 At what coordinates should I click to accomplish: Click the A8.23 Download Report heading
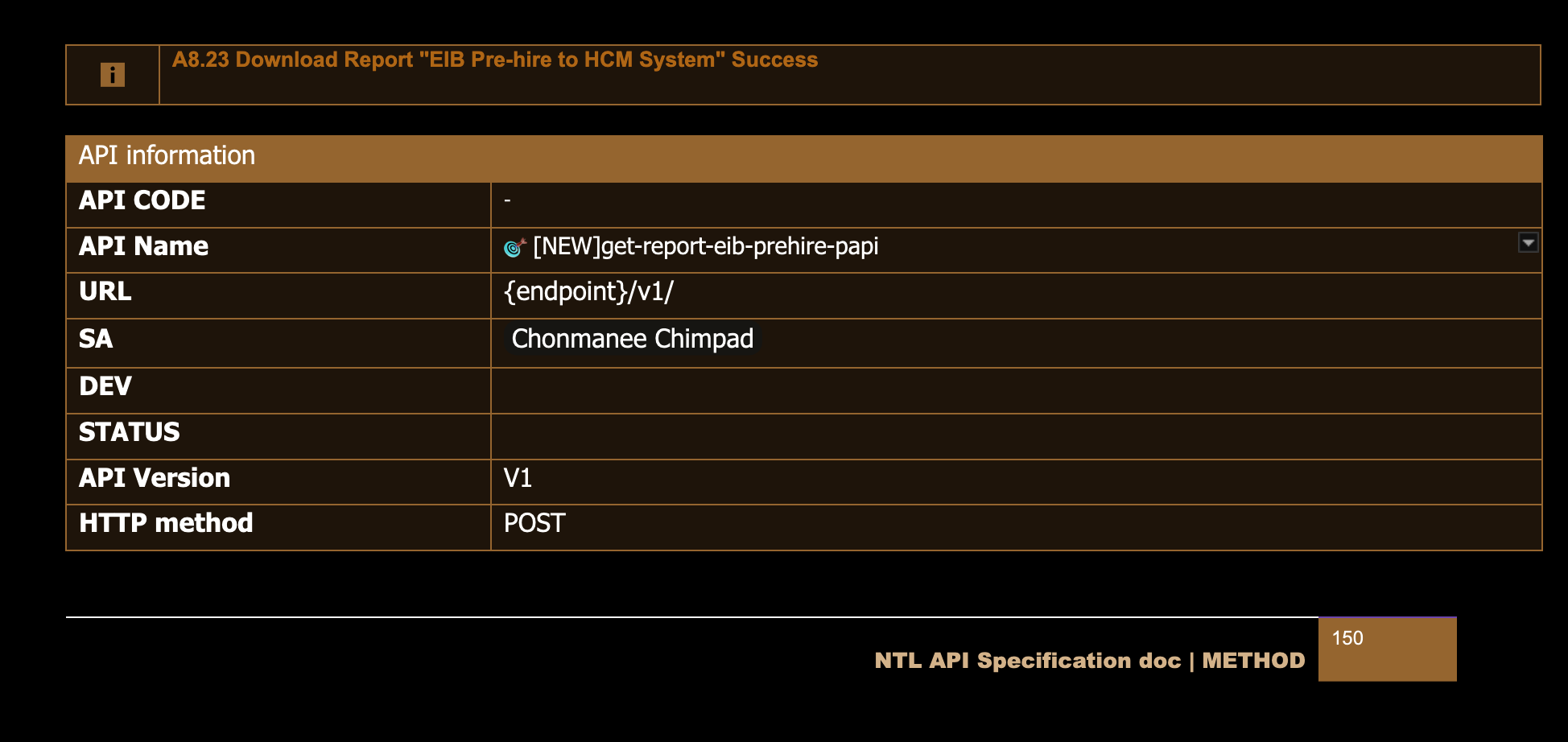[x=494, y=60]
